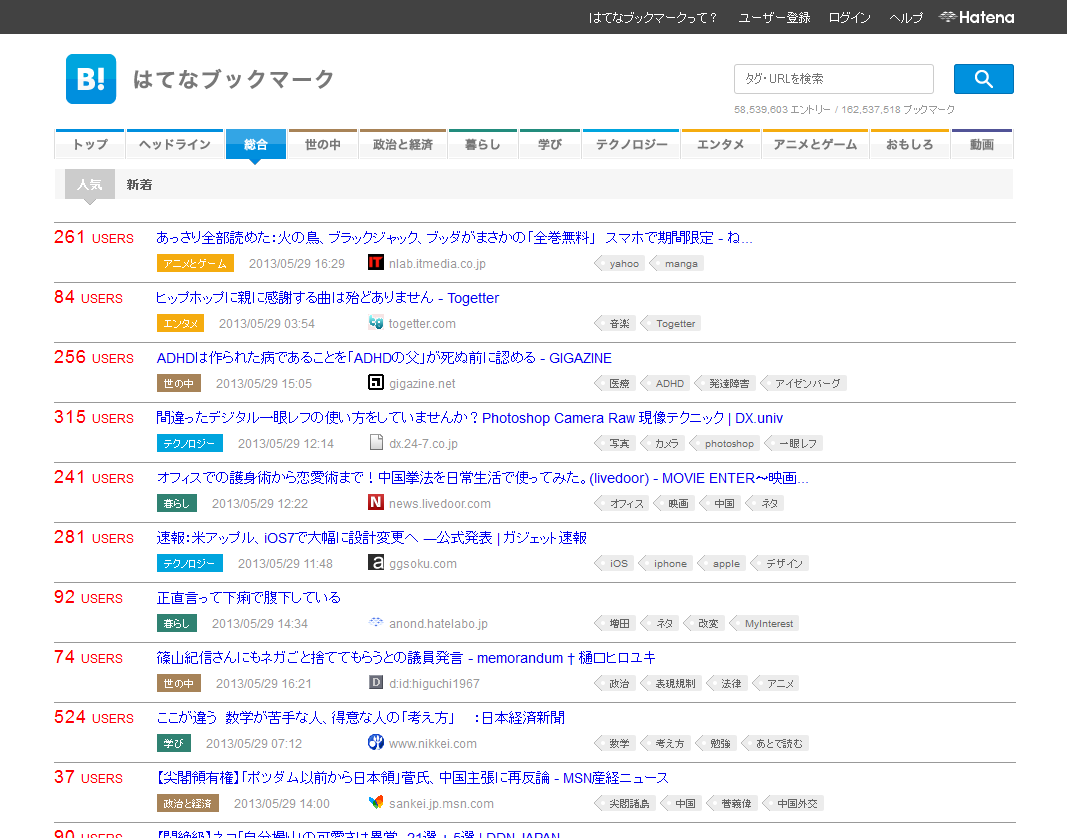Click the 一眼レフ tag
This screenshot has height=838, width=1067.
point(793,443)
